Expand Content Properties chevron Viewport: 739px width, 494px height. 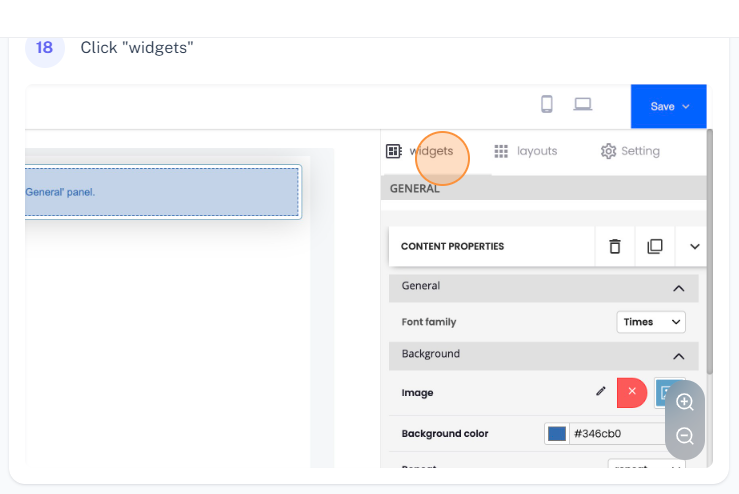coord(694,246)
